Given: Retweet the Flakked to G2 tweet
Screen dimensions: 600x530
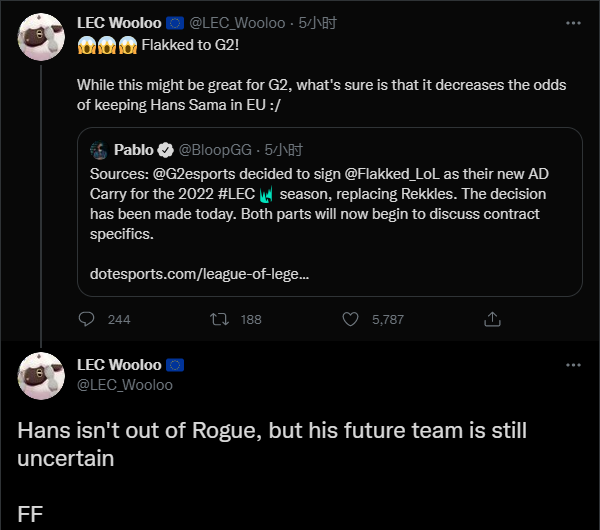Looking at the screenshot, I should tap(219, 319).
